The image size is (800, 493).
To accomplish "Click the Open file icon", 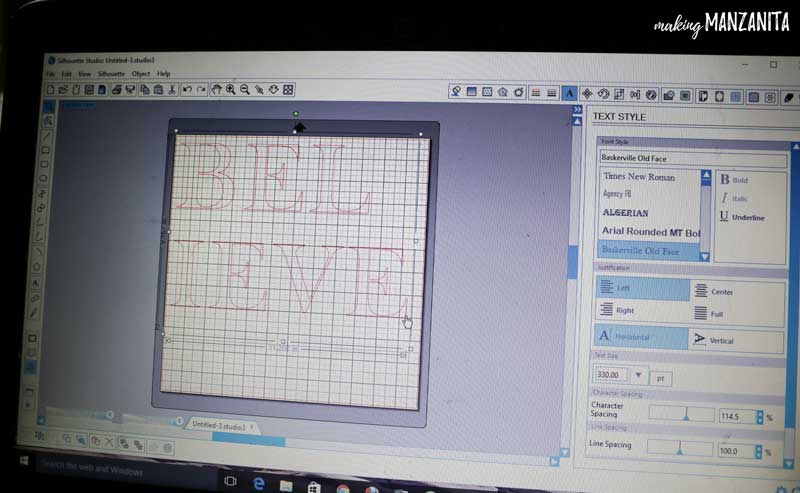I will click(63, 90).
